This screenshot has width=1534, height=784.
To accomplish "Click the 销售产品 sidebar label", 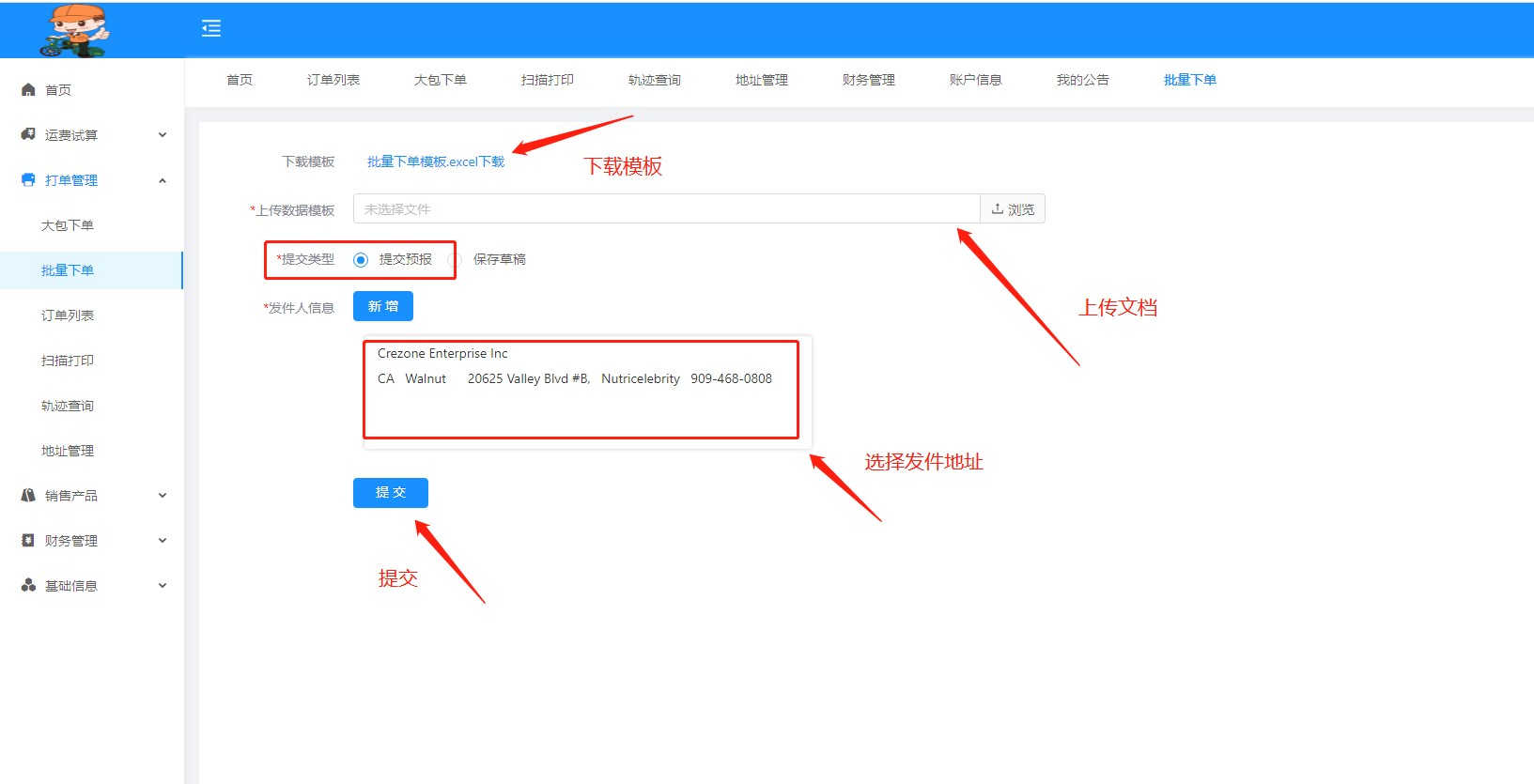I will tap(71, 496).
